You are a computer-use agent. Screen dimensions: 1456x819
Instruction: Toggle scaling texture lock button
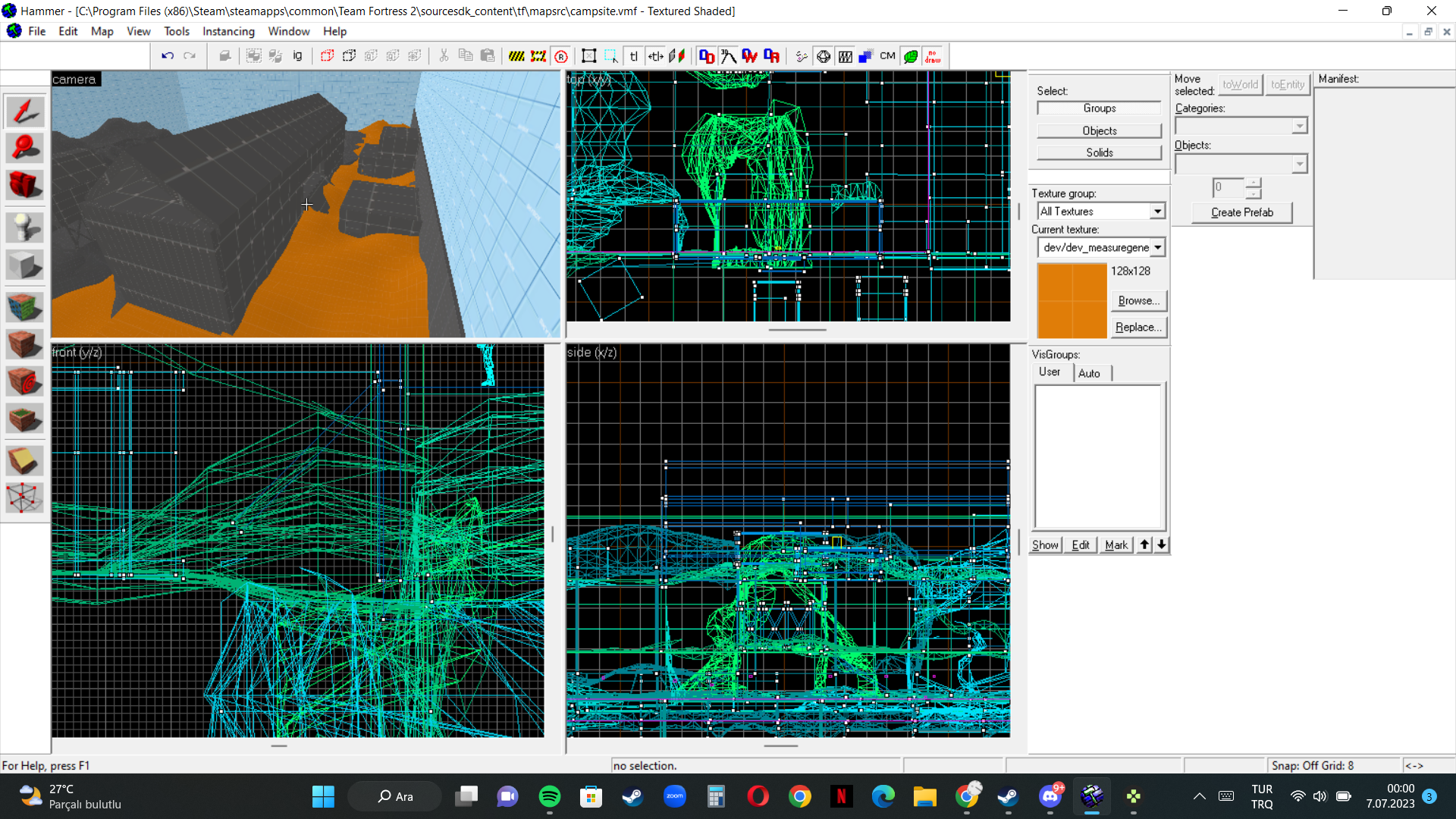click(x=655, y=56)
